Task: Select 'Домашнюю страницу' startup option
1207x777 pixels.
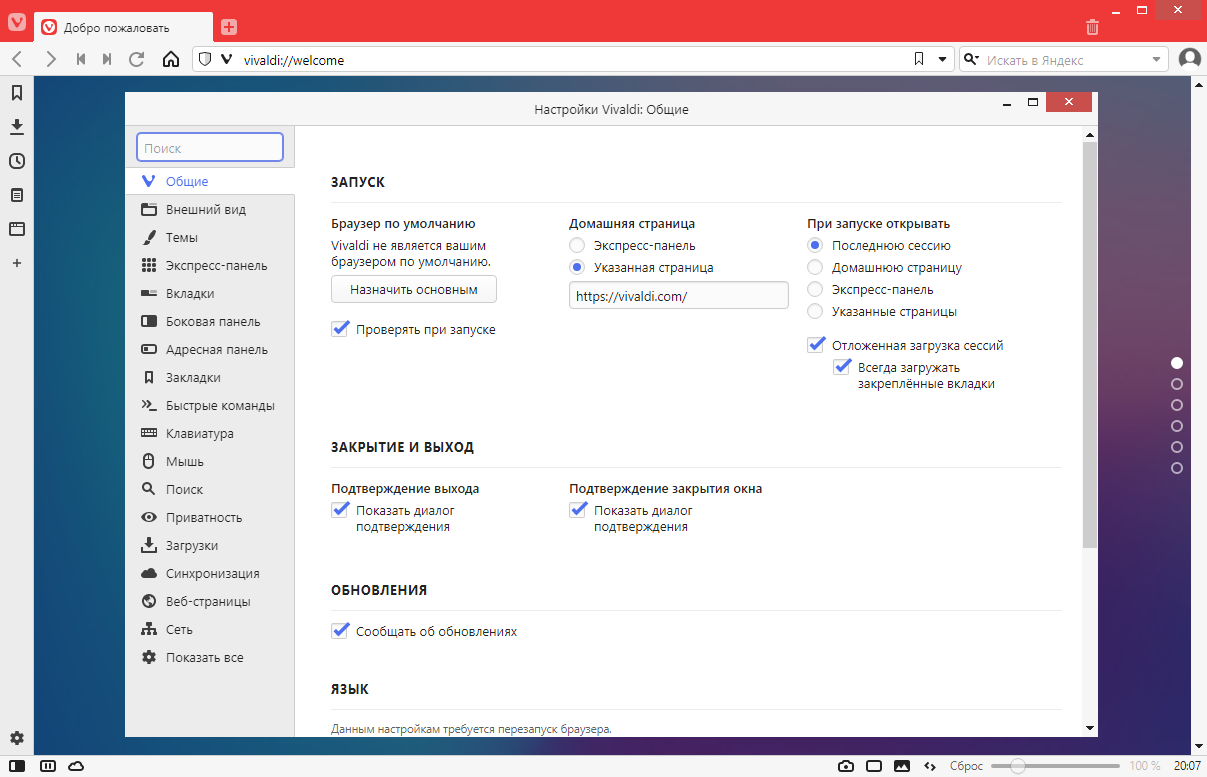Action: 815,268
